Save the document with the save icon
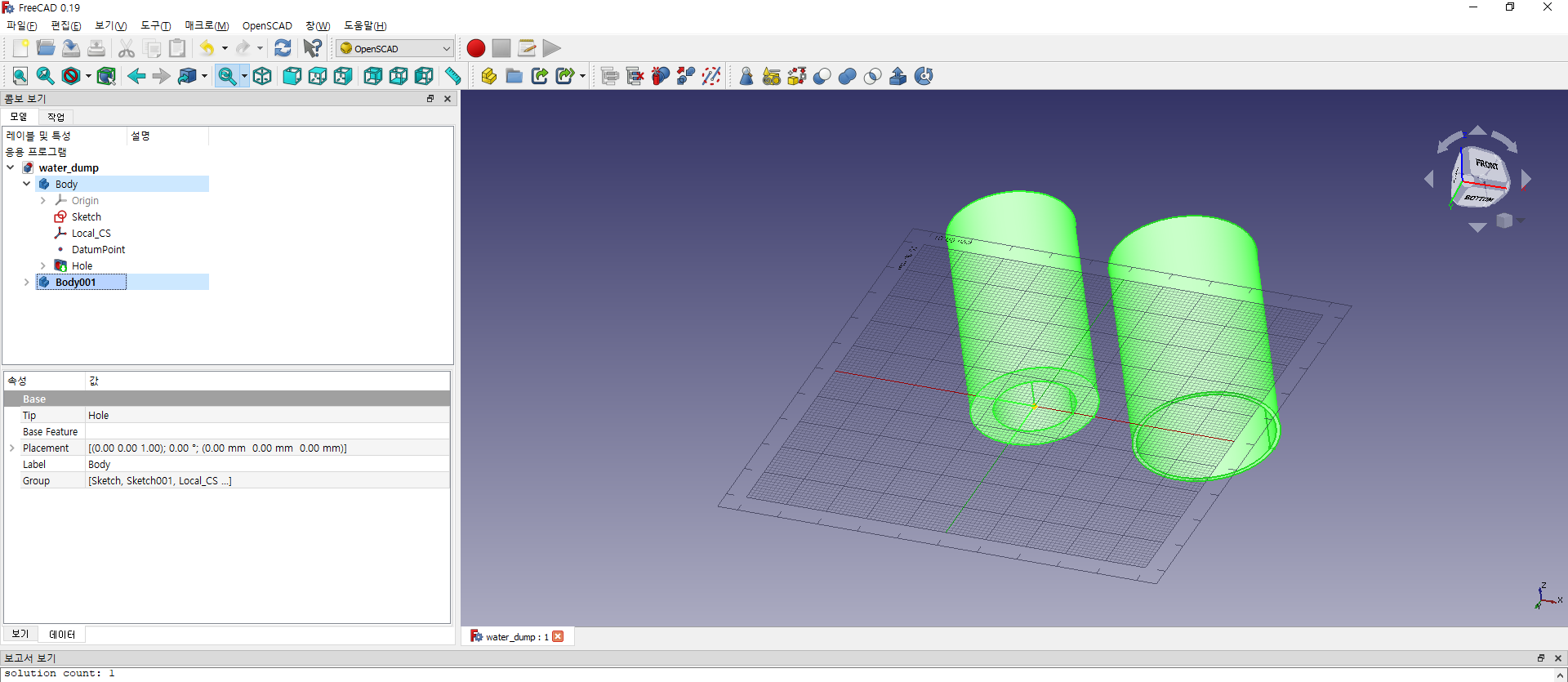The width and height of the screenshot is (1568, 682). point(71,48)
